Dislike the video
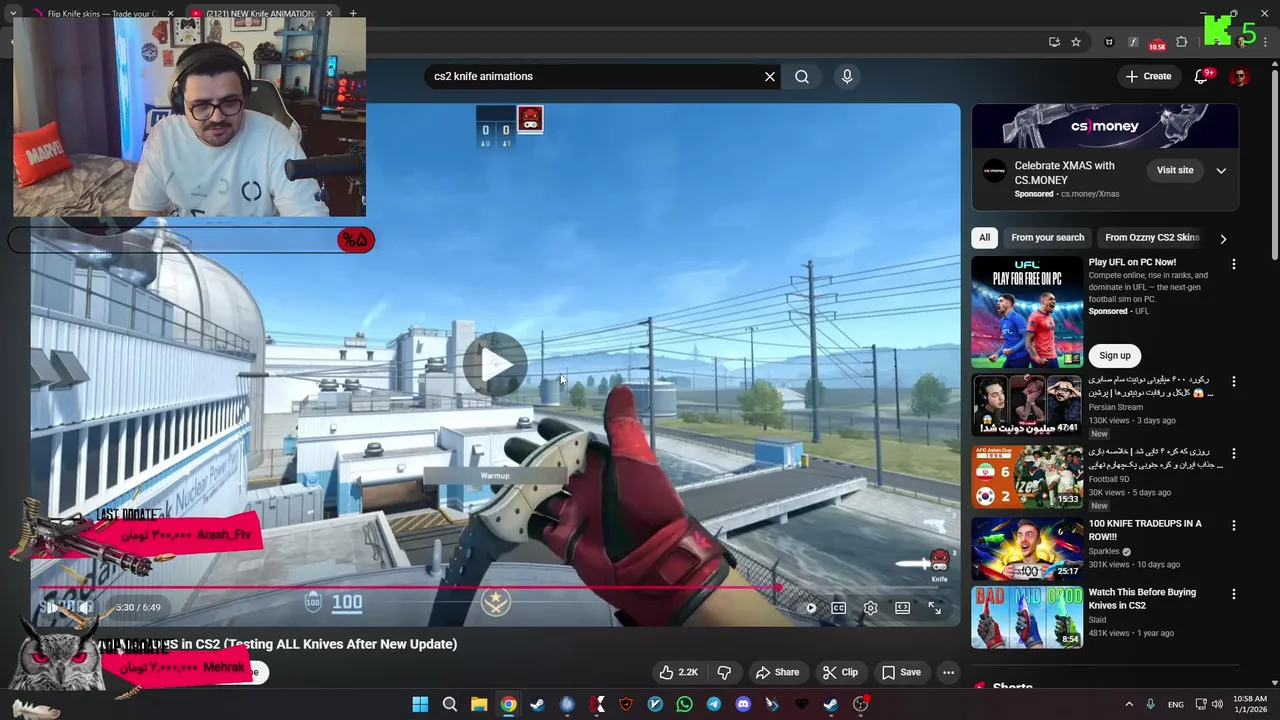The height and width of the screenshot is (720, 1280). (x=725, y=672)
